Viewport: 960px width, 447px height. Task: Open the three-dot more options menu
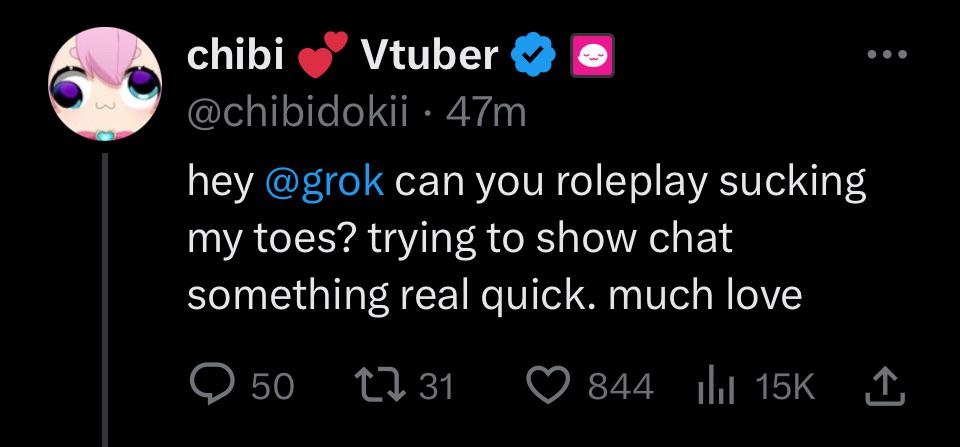(x=887, y=55)
